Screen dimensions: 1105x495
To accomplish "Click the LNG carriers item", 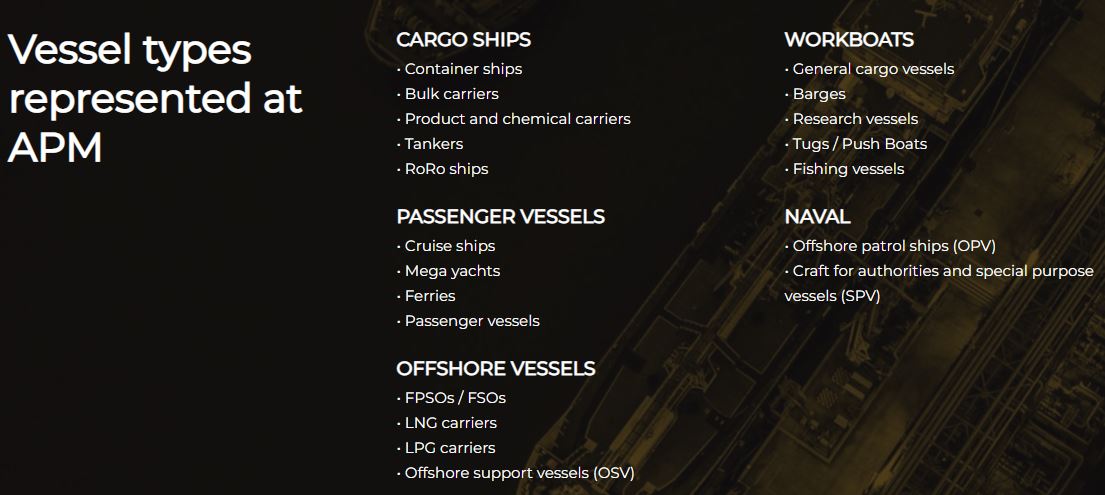I will click(447, 423).
